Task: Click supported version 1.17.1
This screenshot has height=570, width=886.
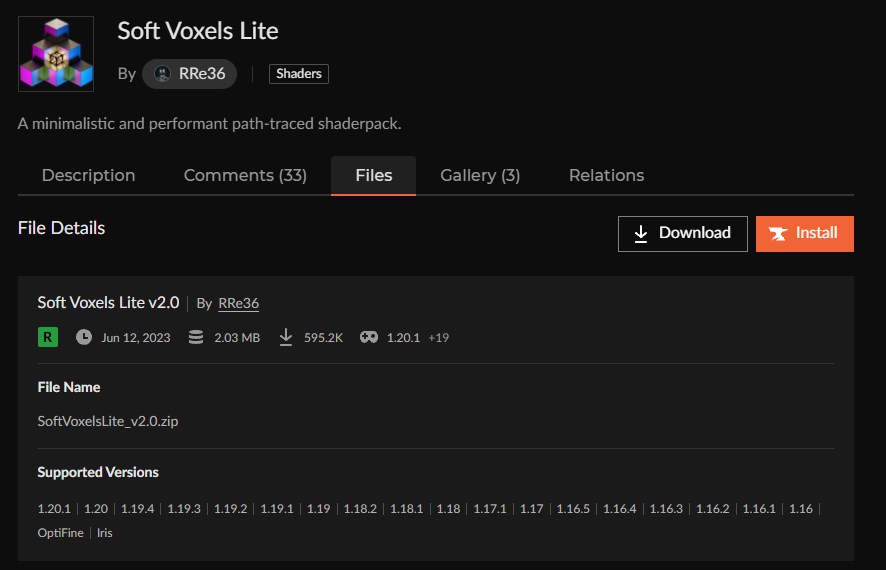Action: pyautogui.click(x=490, y=509)
